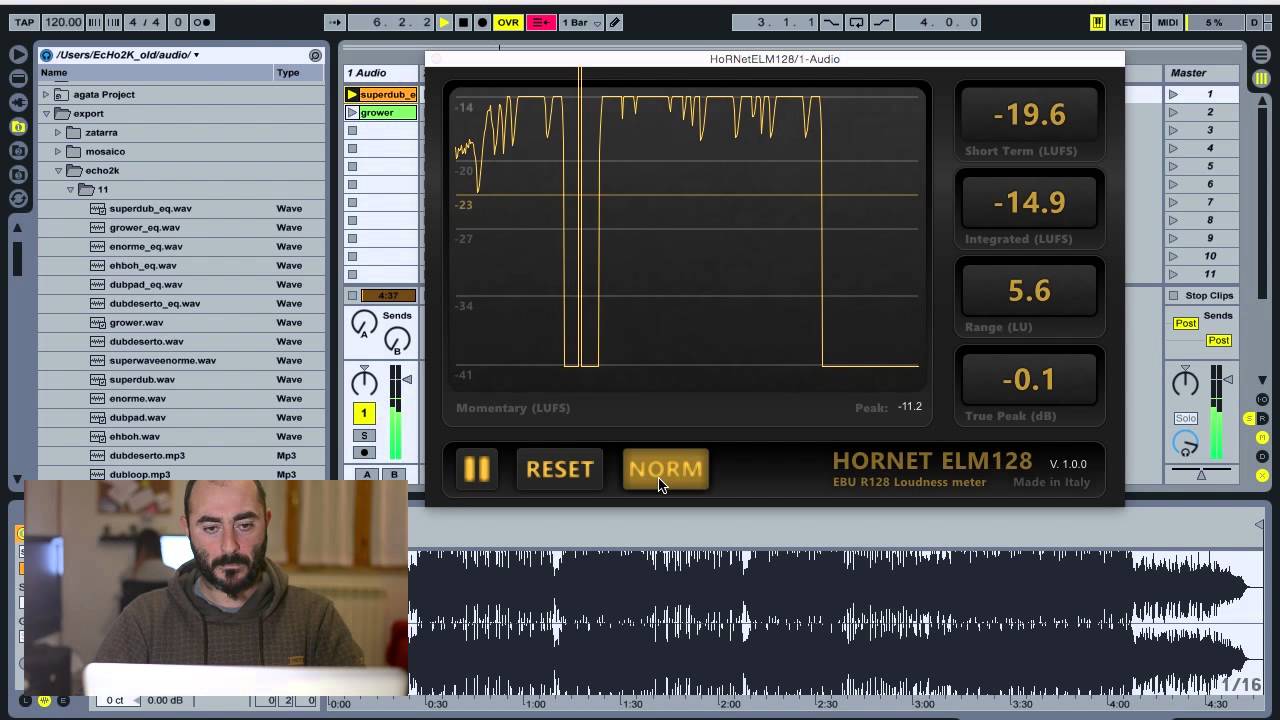Click the Short Term LUFS readout
Image resolution: width=1280 pixels, height=720 pixels.
tap(1029, 115)
